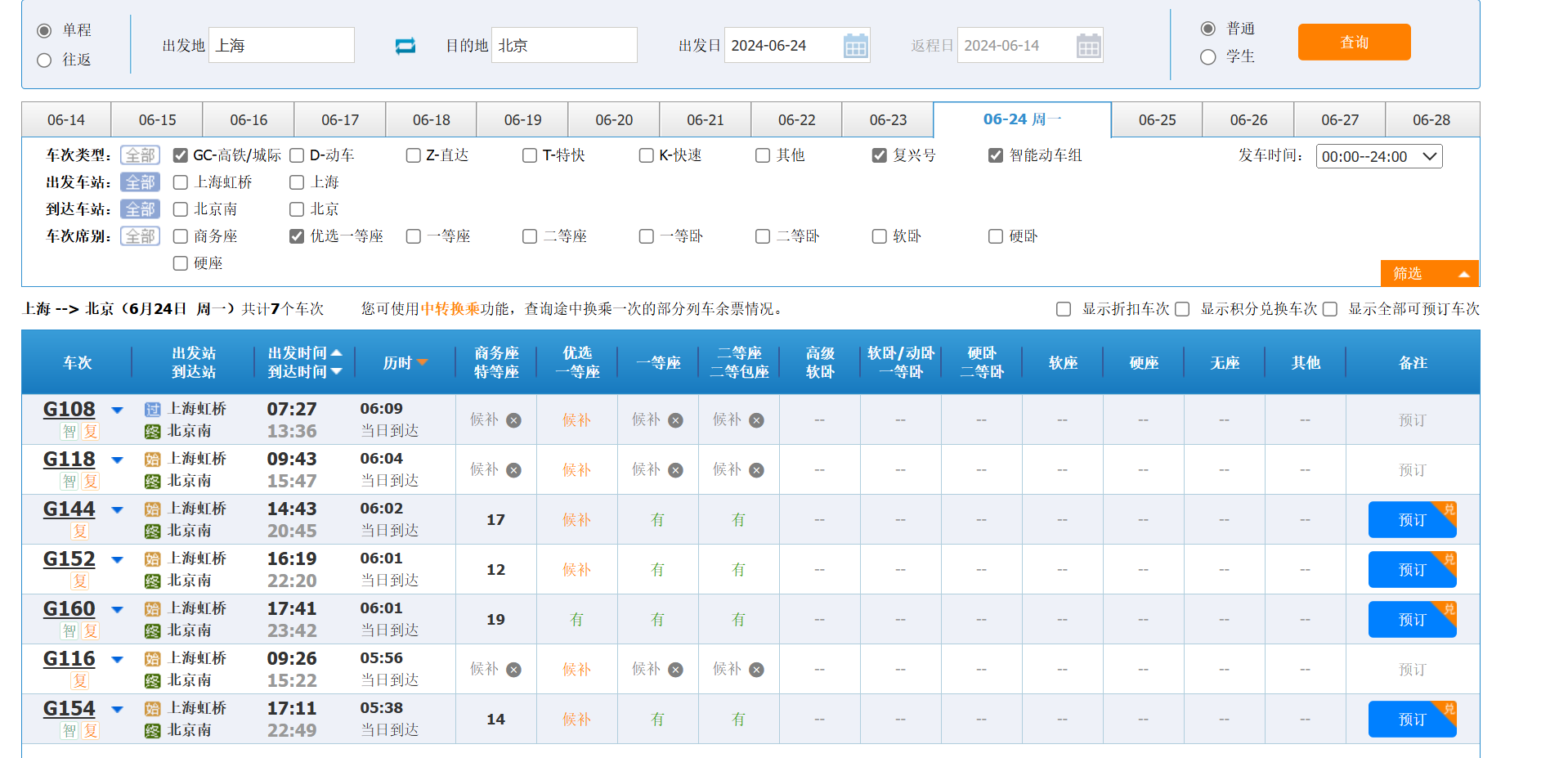Image resolution: width=1568 pixels, height=758 pixels.
Task: Click the 过 pass-through station icon for G108
Action: click(x=152, y=410)
